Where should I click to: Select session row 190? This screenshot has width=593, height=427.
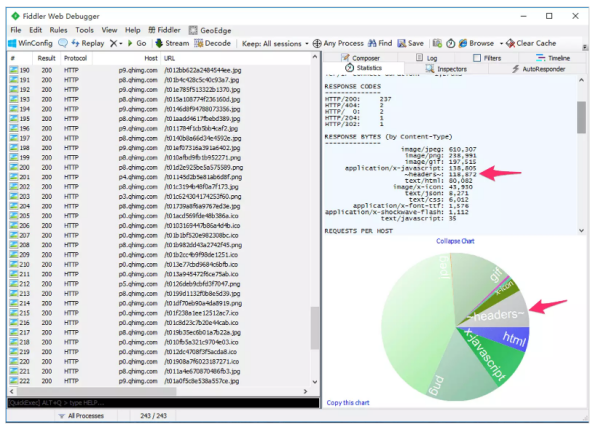tap(159, 70)
